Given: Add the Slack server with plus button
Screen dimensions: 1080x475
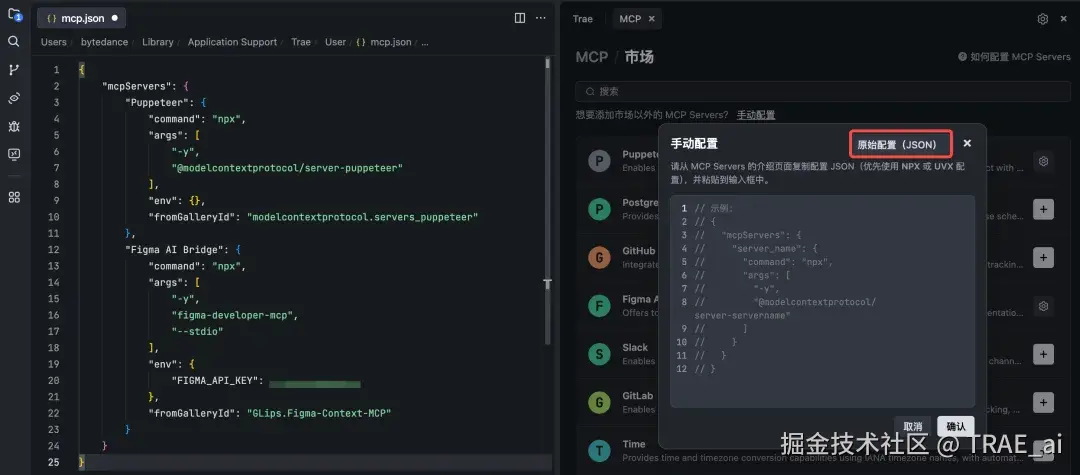Looking at the screenshot, I should [1043, 354].
